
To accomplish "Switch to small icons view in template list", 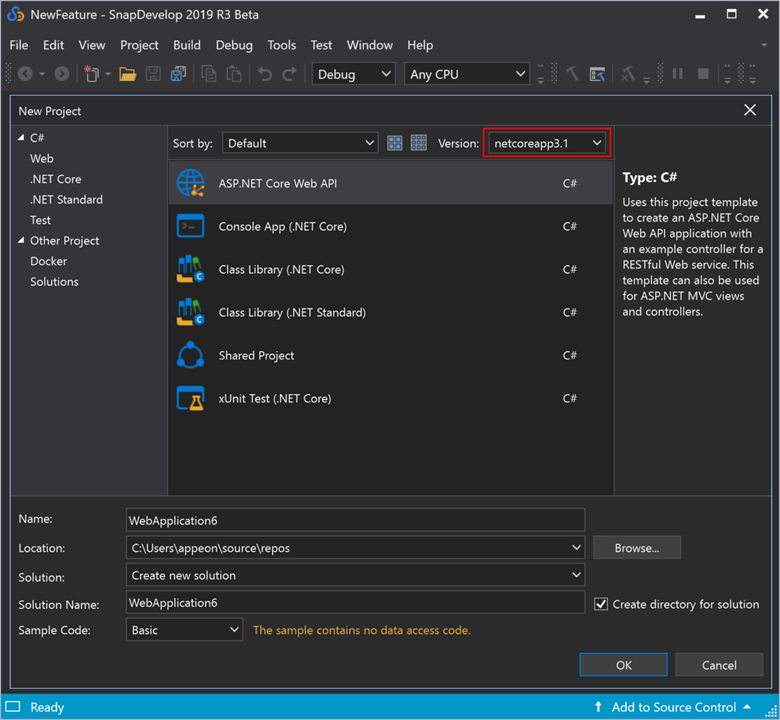I will click(x=419, y=143).
